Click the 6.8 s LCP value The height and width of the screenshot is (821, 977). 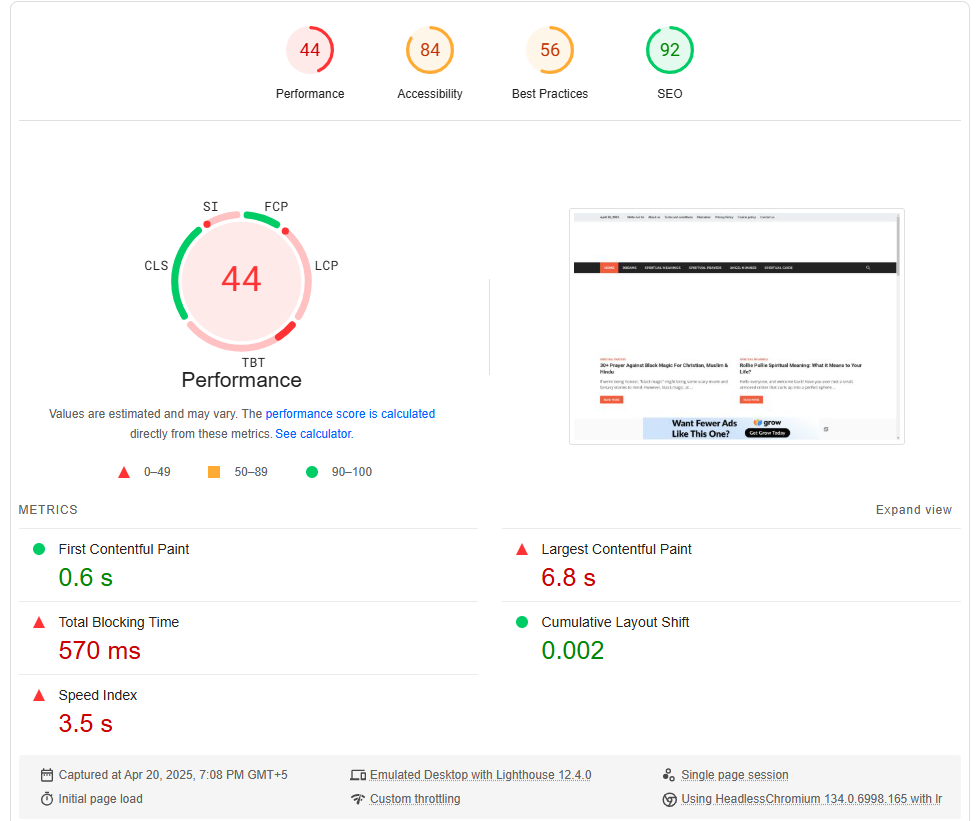click(x=568, y=577)
